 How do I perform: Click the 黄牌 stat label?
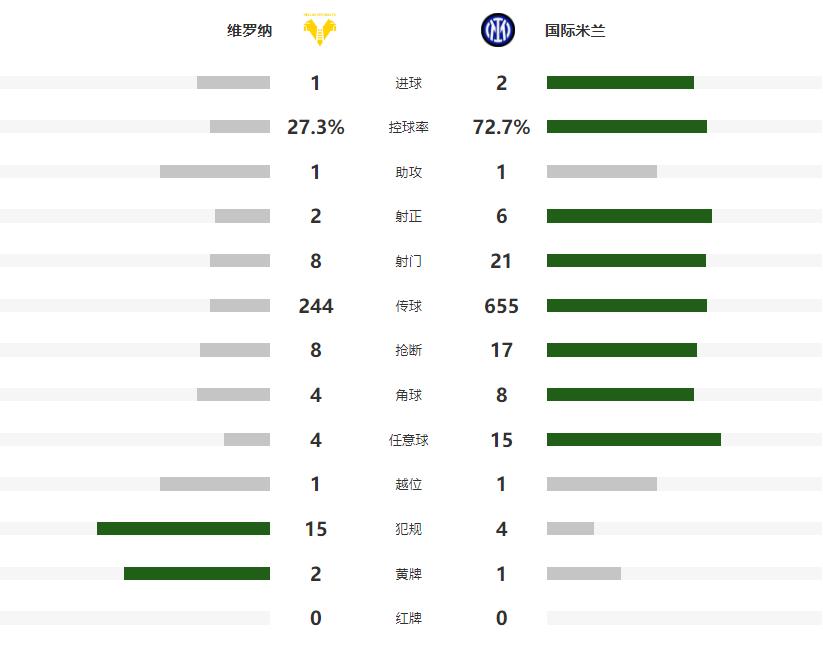coord(408,574)
